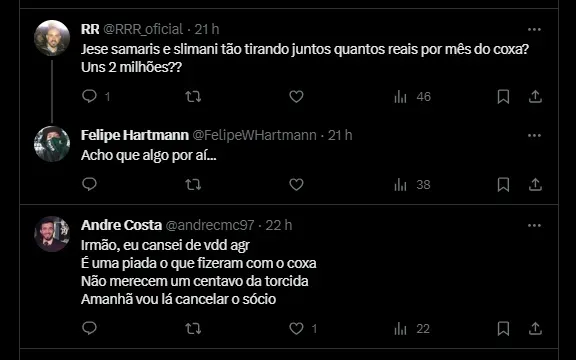Like the RR_oficial tweet

(x=296, y=97)
